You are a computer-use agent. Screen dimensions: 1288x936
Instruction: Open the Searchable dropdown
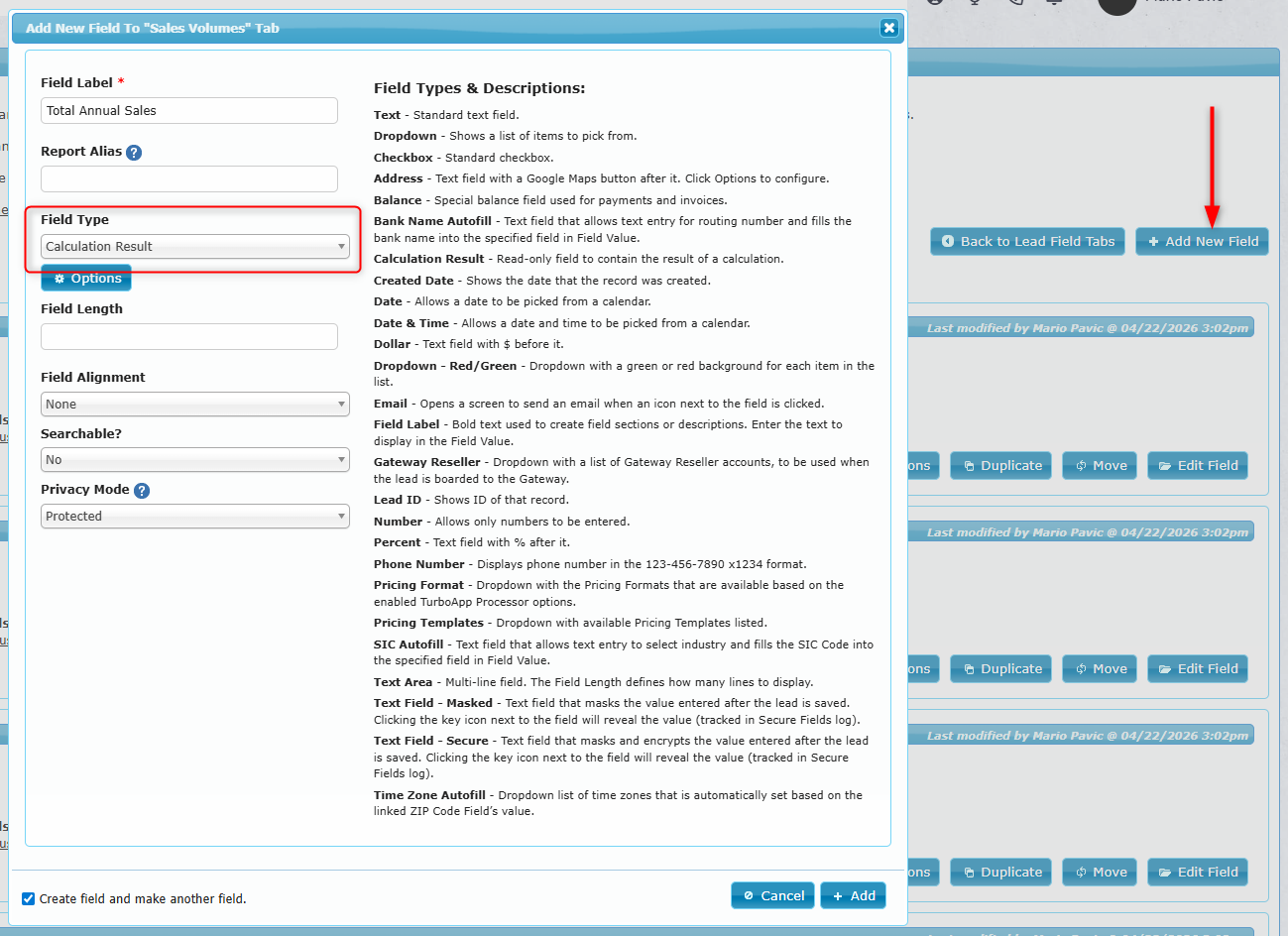pyautogui.click(x=194, y=460)
